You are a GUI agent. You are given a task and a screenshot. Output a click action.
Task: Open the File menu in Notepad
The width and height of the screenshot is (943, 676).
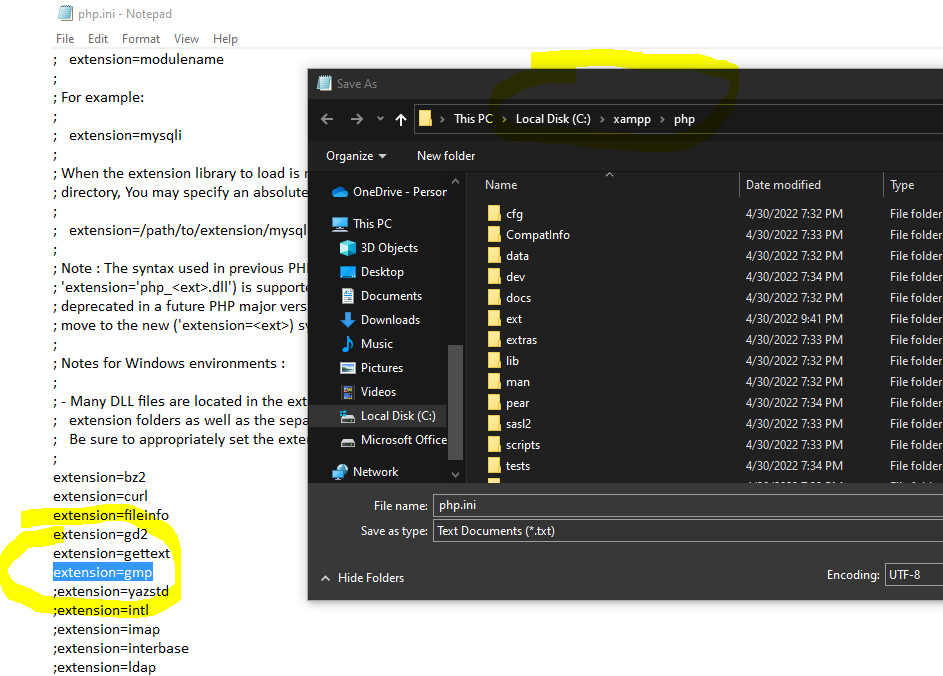(65, 39)
